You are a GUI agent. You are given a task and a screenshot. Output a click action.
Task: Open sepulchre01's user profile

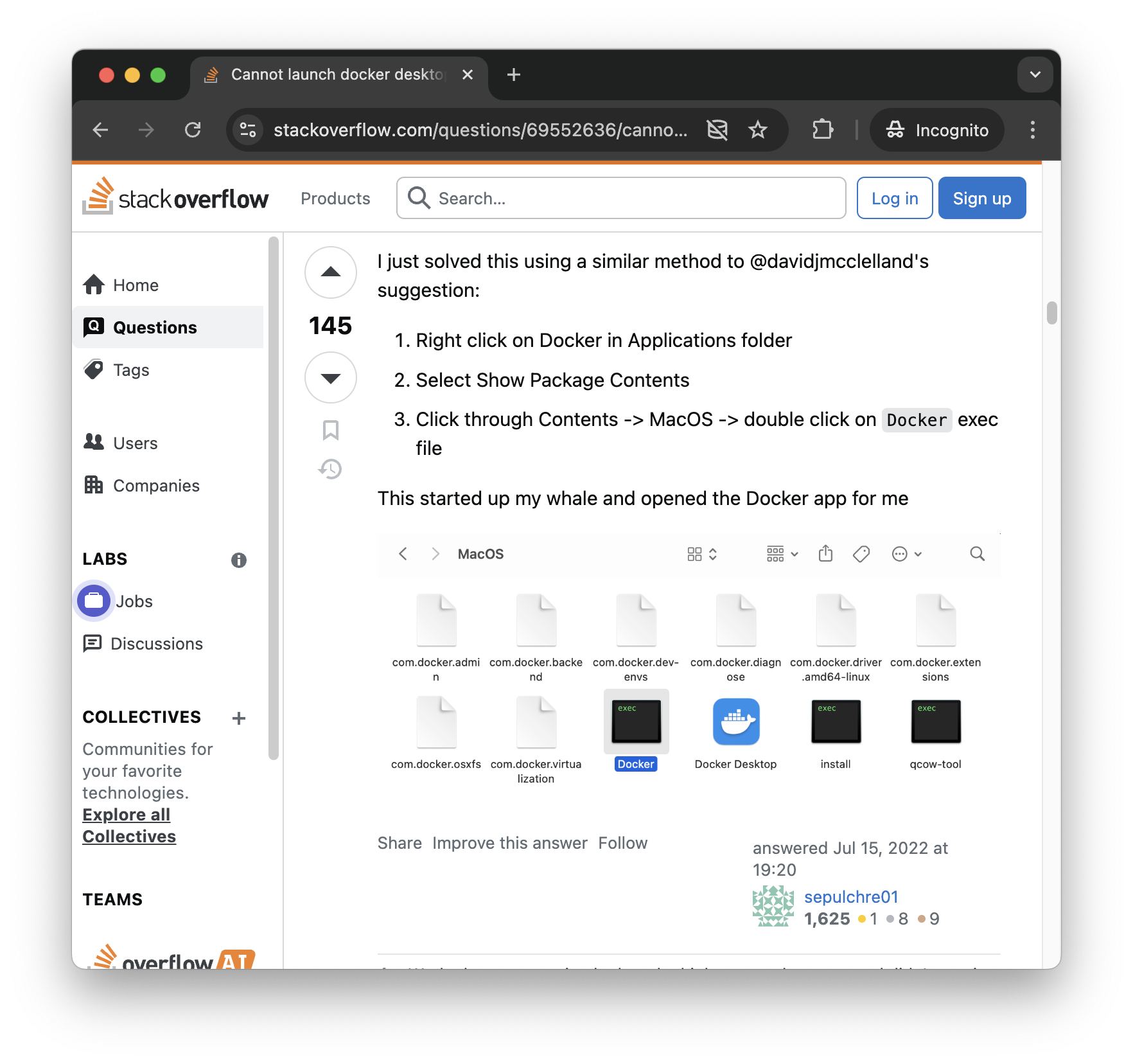(x=851, y=897)
